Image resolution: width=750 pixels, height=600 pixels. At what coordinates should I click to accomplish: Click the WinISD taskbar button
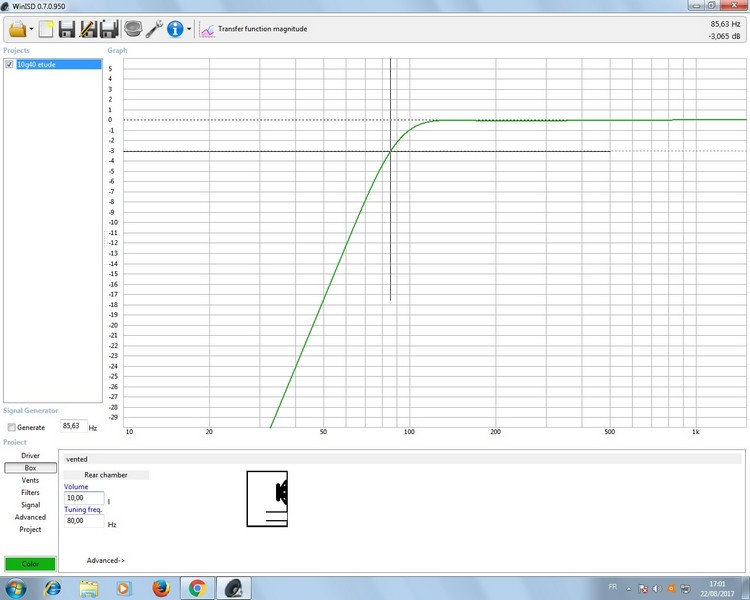coord(234,588)
